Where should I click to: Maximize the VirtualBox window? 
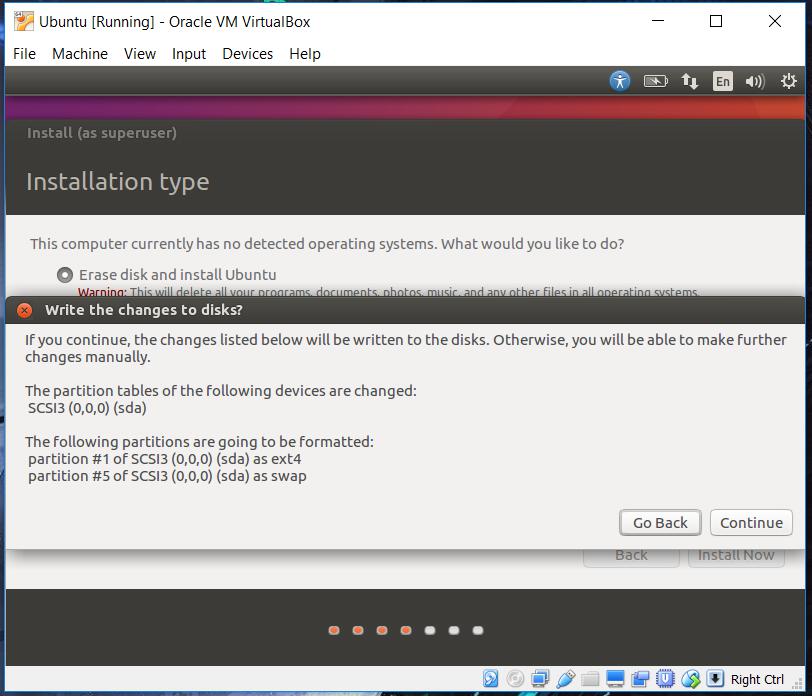(x=716, y=21)
